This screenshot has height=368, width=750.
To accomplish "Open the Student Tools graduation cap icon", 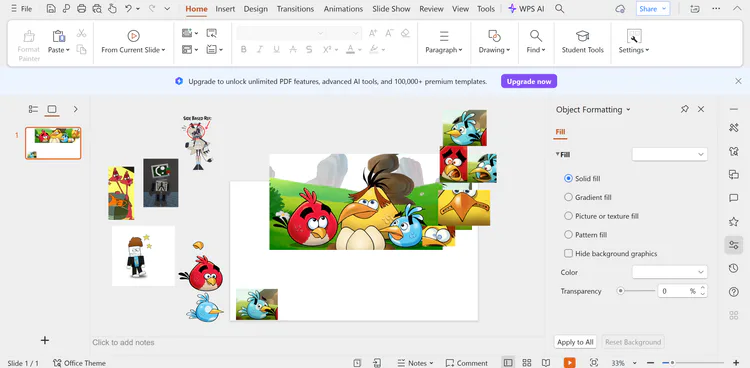I will [582, 36].
